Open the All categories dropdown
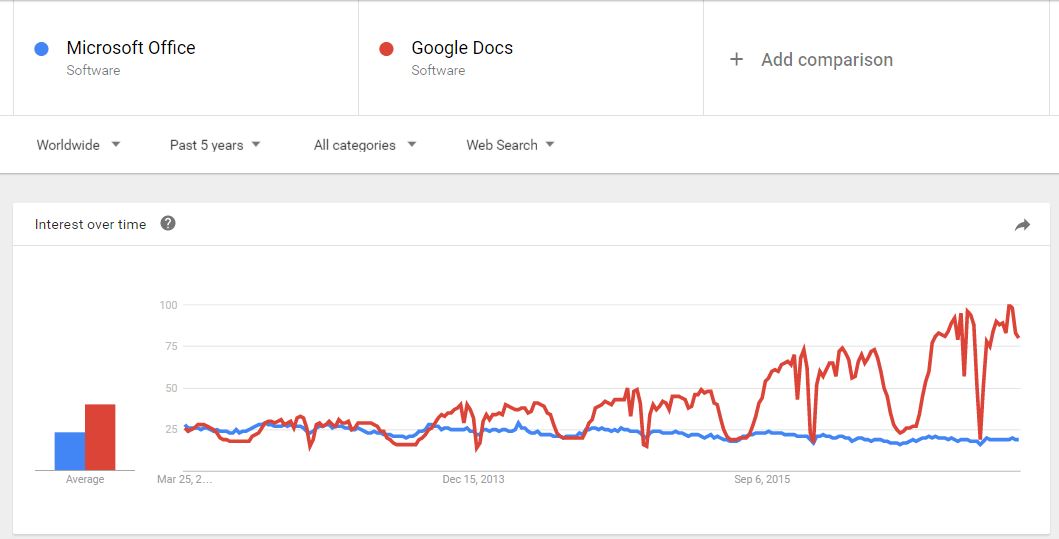The width and height of the screenshot is (1059, 539). coord(364,145)
